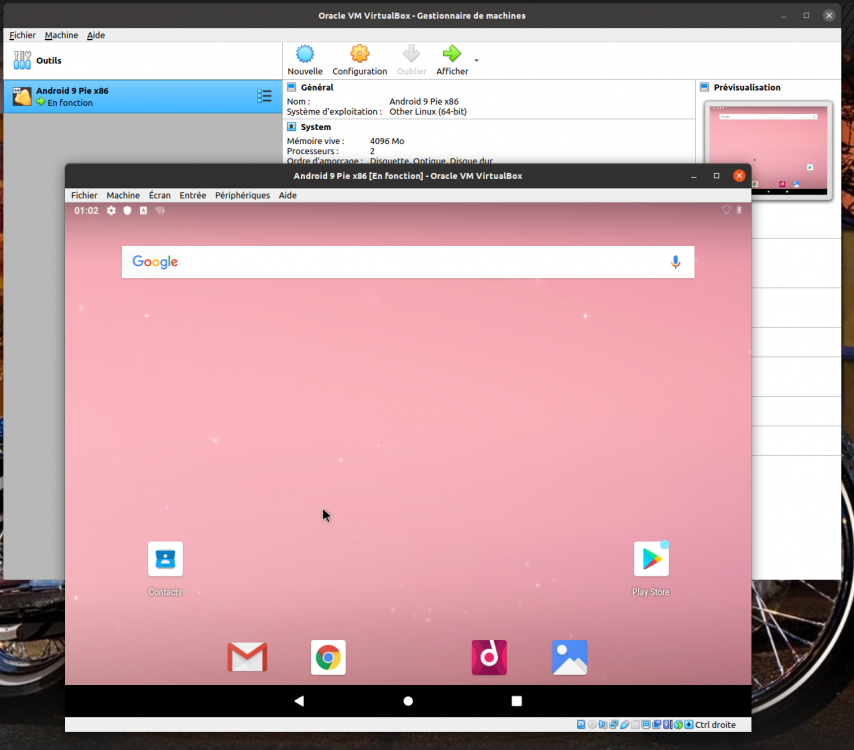This screenshot has width=854, height=750.
Task: Open the pink music player app
Action: pos(489,657)
